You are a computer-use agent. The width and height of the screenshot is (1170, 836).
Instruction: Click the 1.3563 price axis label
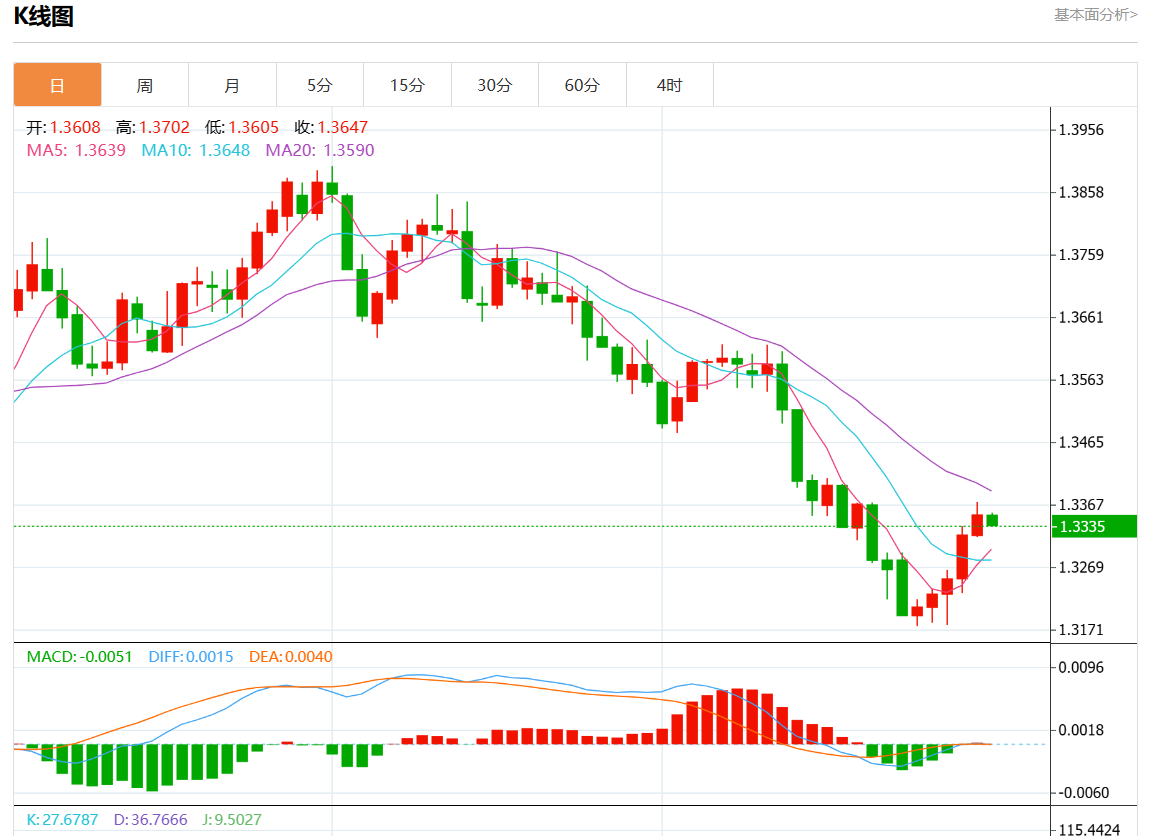(x=1081, y=380)
